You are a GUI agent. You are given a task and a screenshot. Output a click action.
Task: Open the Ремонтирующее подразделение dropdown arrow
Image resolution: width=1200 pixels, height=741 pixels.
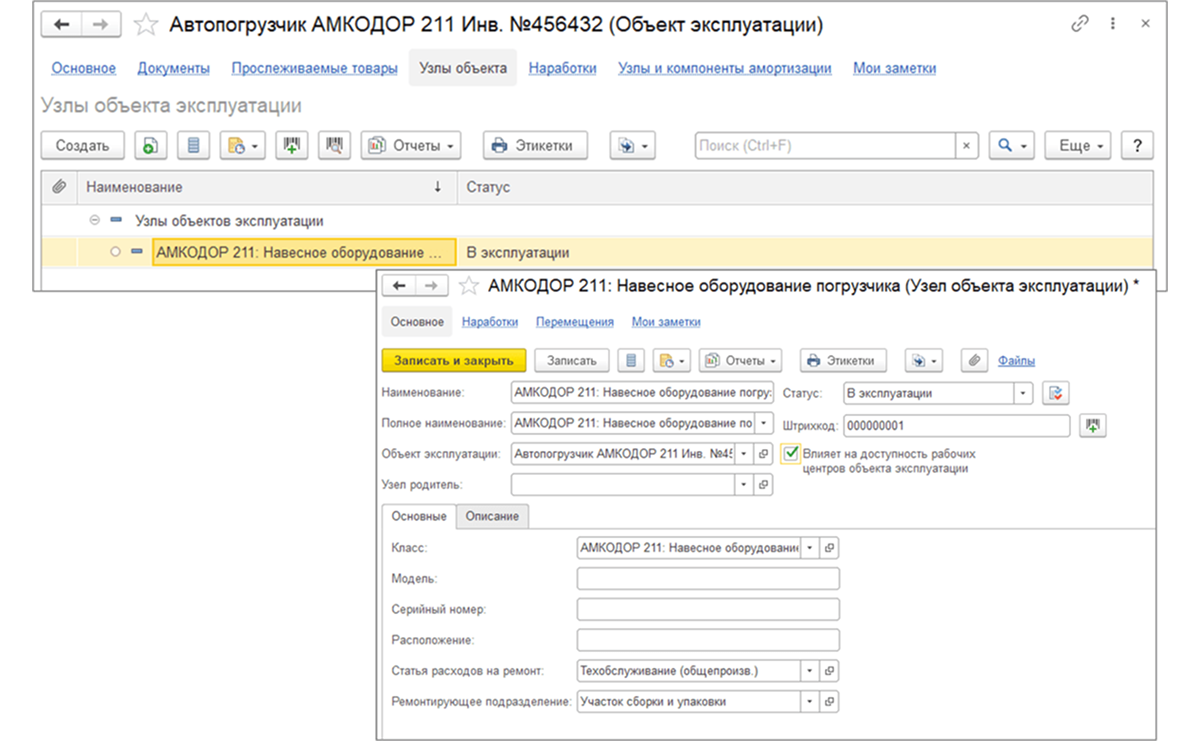click(809, 702)
